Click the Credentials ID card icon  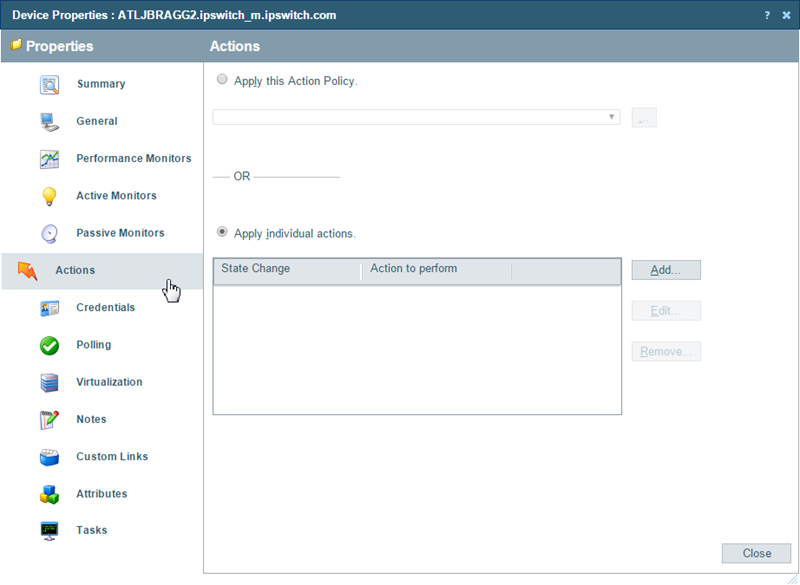[49, 308]
